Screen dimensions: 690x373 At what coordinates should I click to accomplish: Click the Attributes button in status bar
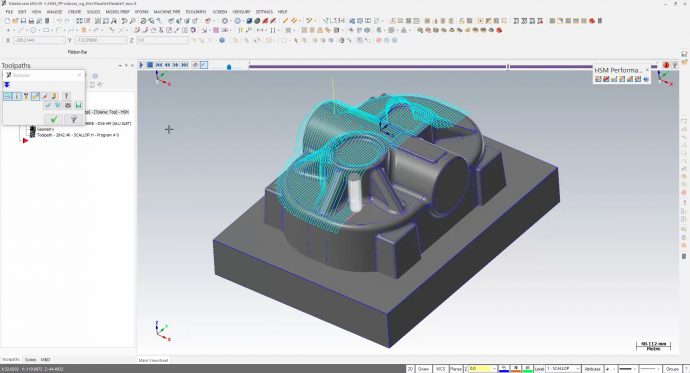click(592, 369)
